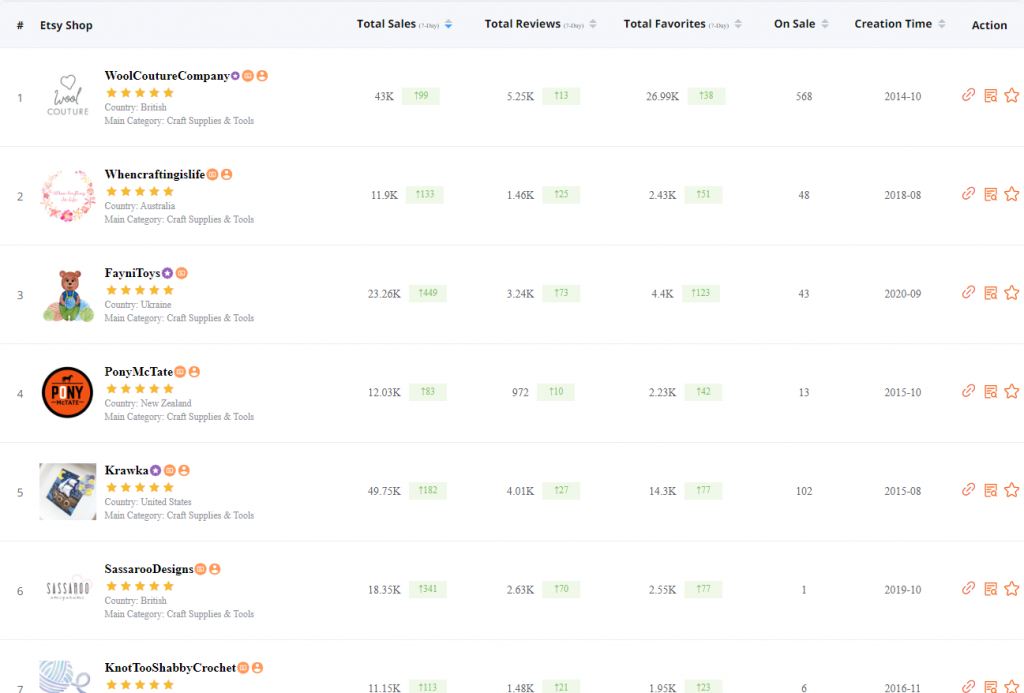Open details icon for Krawka shop
Screen dimensions: 1024x693
990,490
